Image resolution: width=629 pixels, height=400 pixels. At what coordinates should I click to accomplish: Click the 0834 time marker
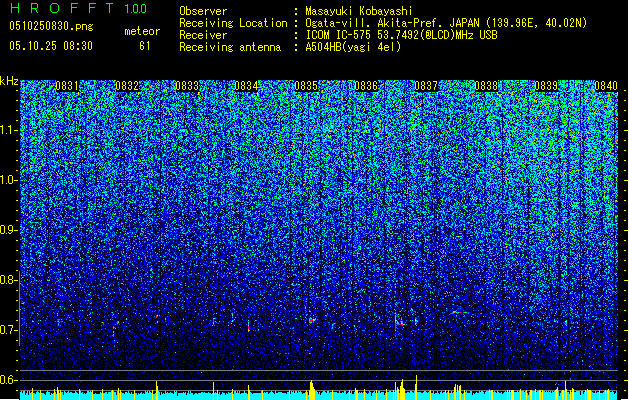(x=246, y=86)
